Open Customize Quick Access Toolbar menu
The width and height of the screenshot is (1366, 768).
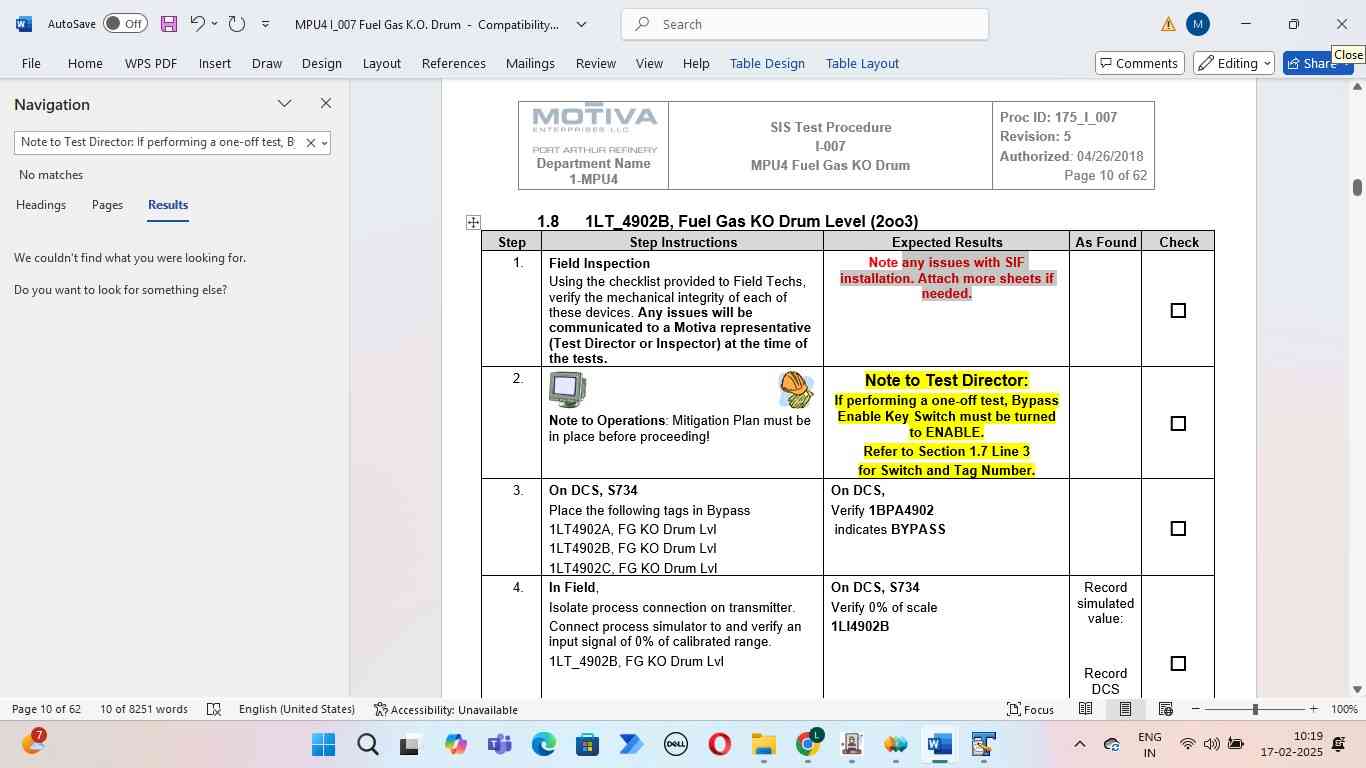pos(265,24)
